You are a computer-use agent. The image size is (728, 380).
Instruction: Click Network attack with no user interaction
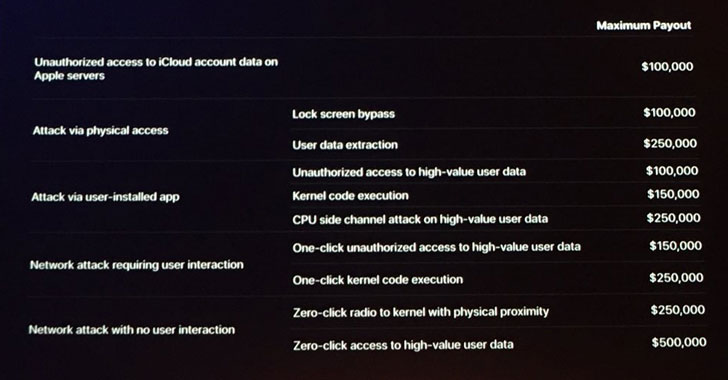pos(132,330)
